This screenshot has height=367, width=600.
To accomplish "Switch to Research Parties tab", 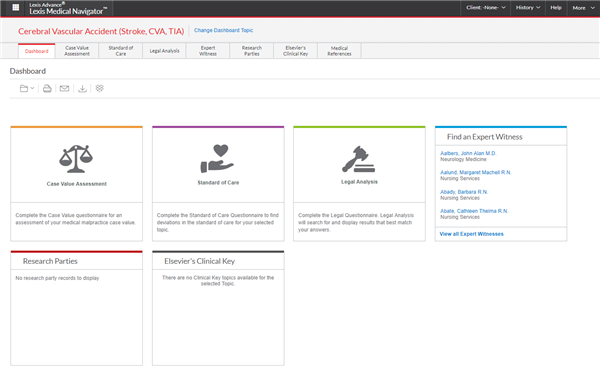I will point(252,51).
